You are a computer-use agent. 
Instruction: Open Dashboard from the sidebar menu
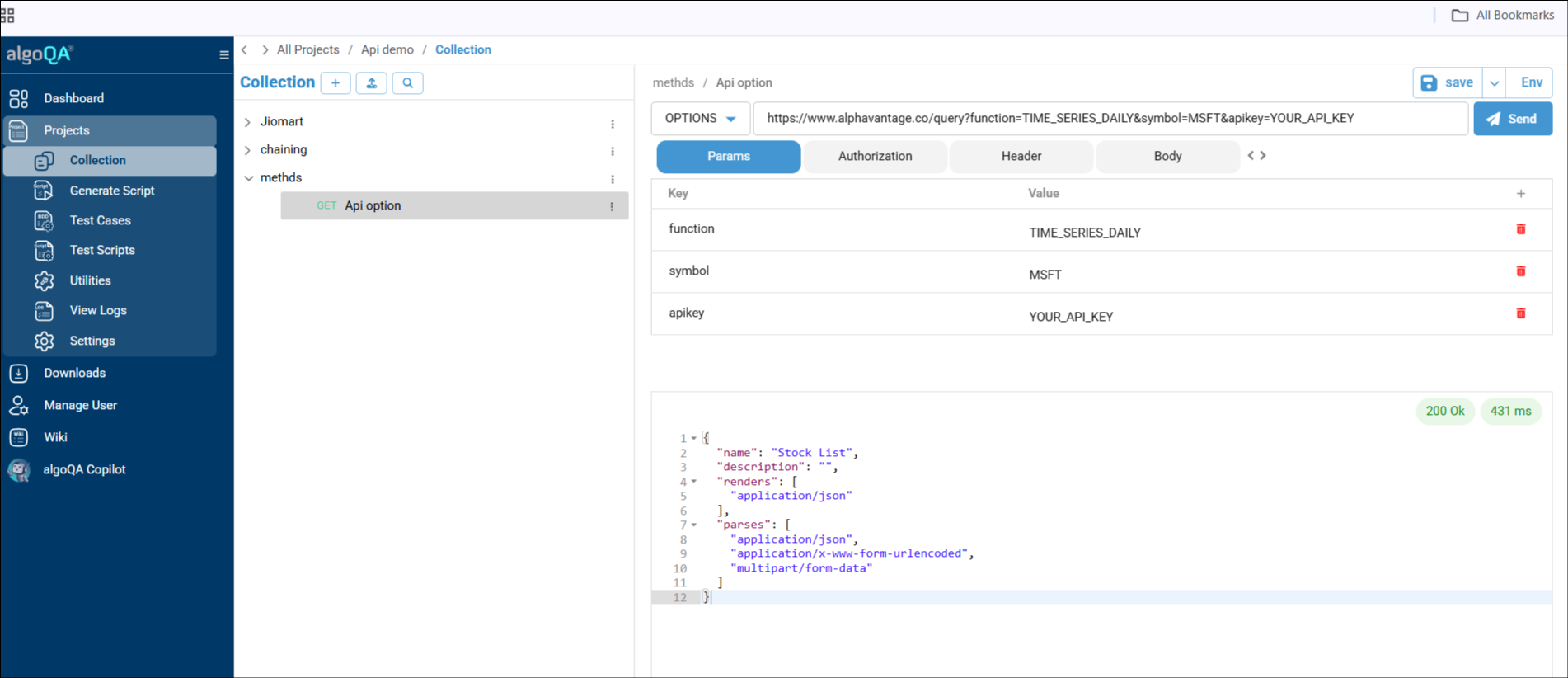(74, 99)
